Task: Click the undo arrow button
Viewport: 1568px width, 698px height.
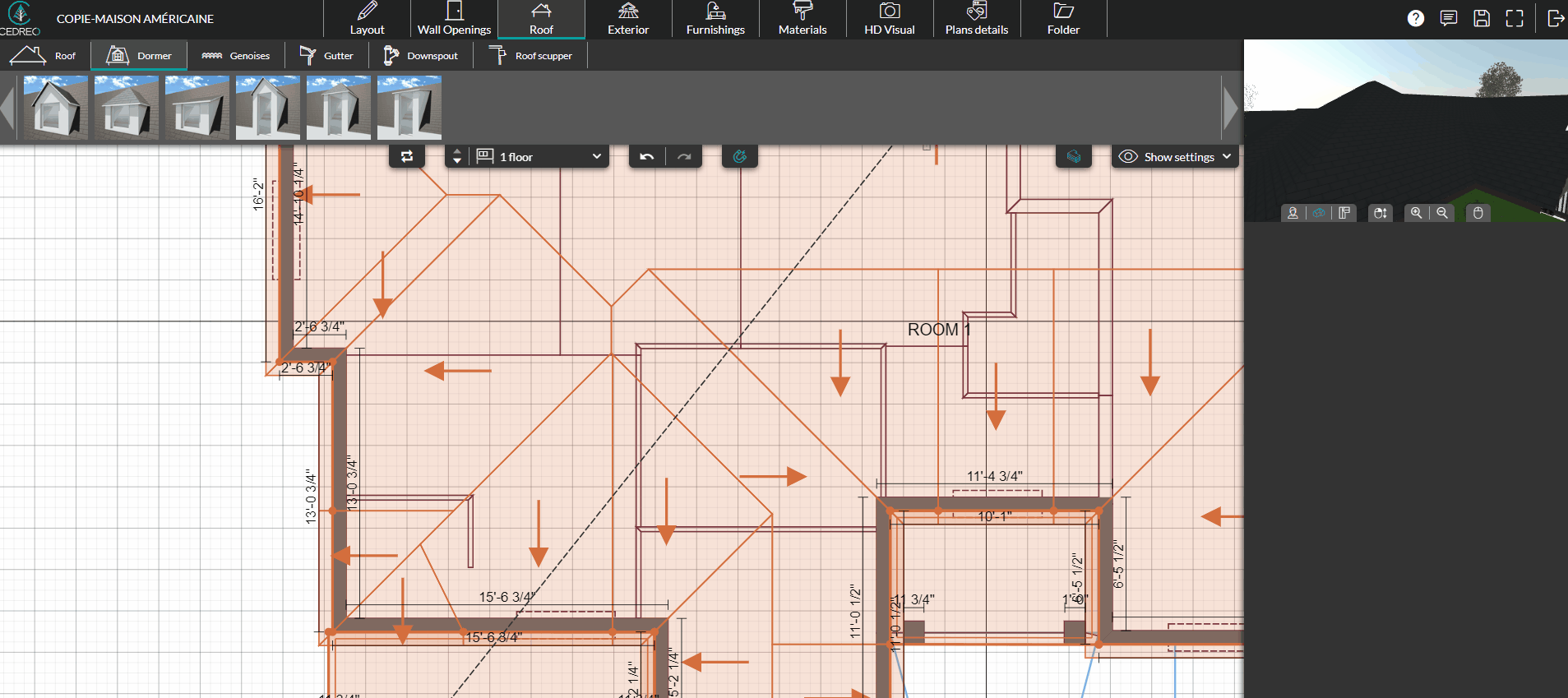Action: pyautogui.click(x=647, y=156)
